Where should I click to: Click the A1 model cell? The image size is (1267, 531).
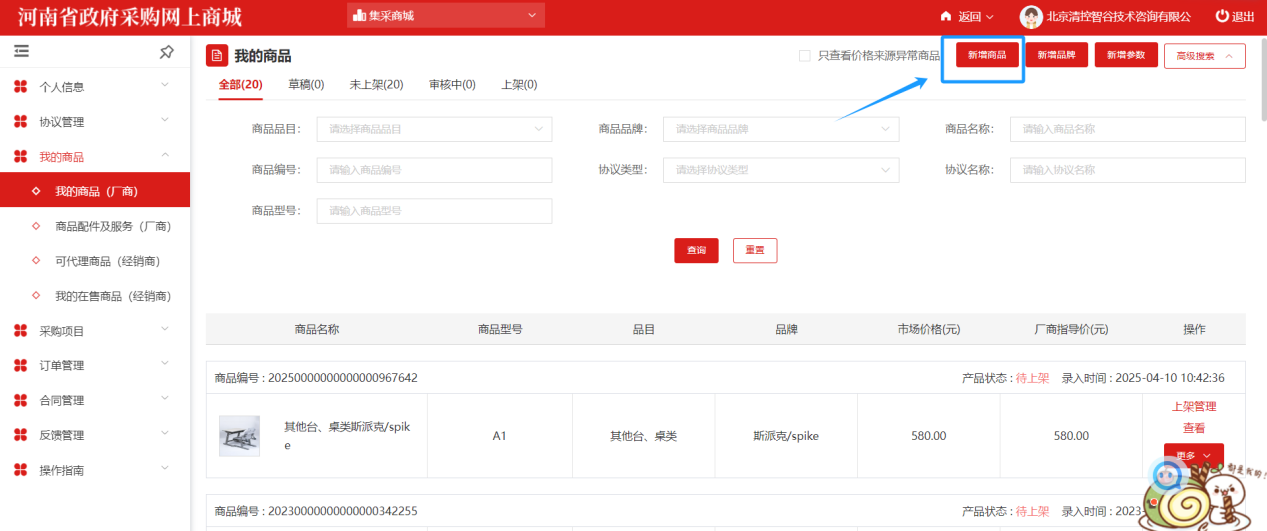coord(500,436)
